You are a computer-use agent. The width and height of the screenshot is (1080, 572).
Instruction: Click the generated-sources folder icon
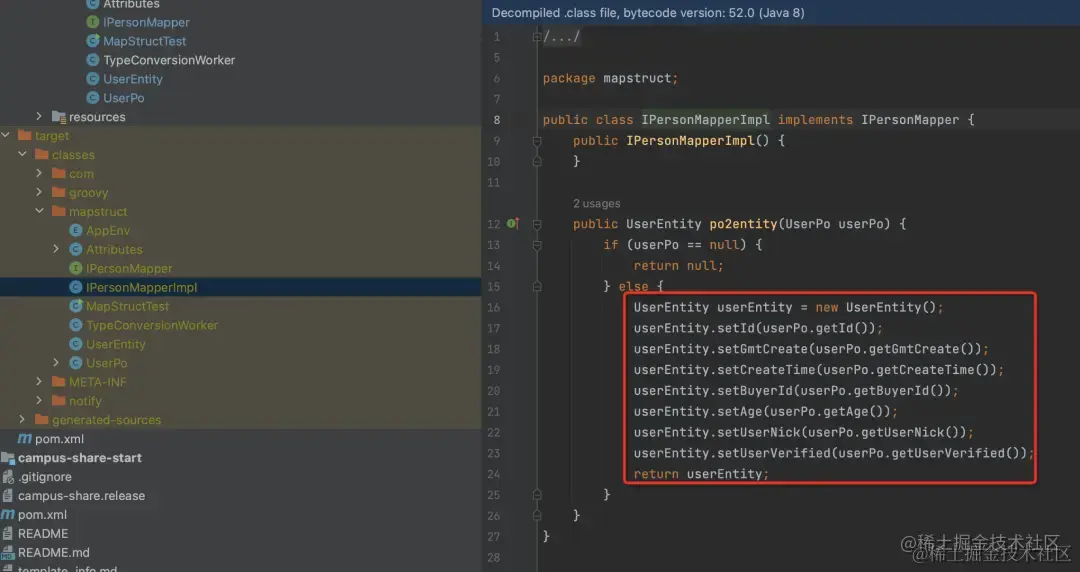coord(41,420)
